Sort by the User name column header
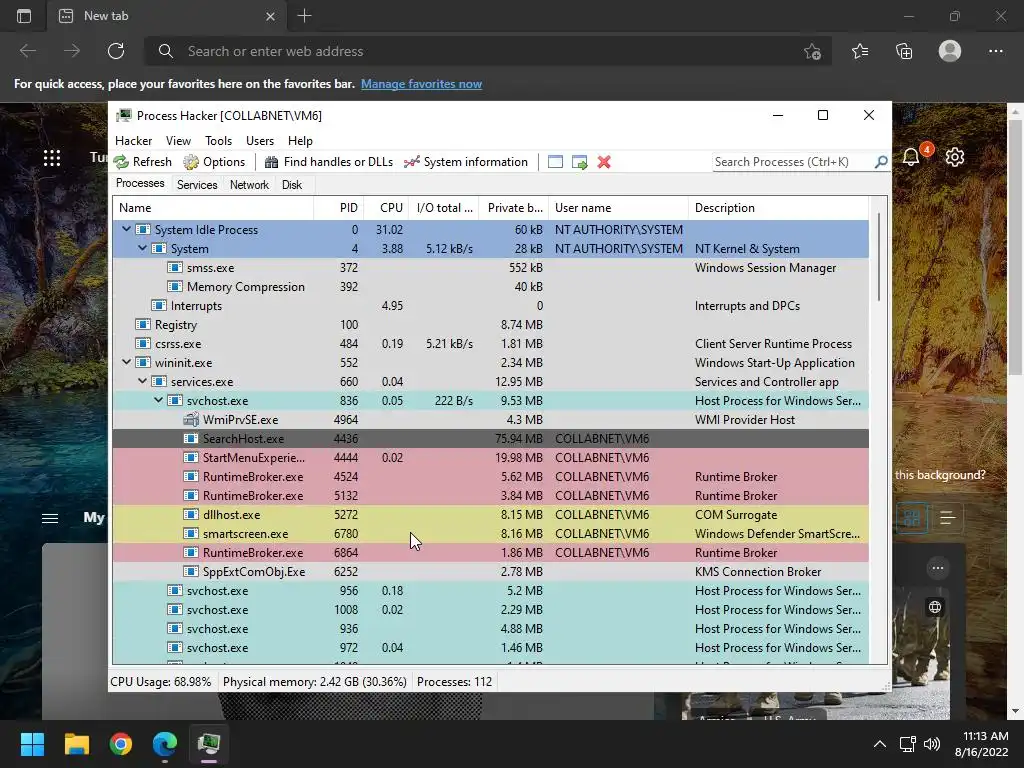Image resolution: width=1024 pixels, height=768 pixels. [618, 208]
